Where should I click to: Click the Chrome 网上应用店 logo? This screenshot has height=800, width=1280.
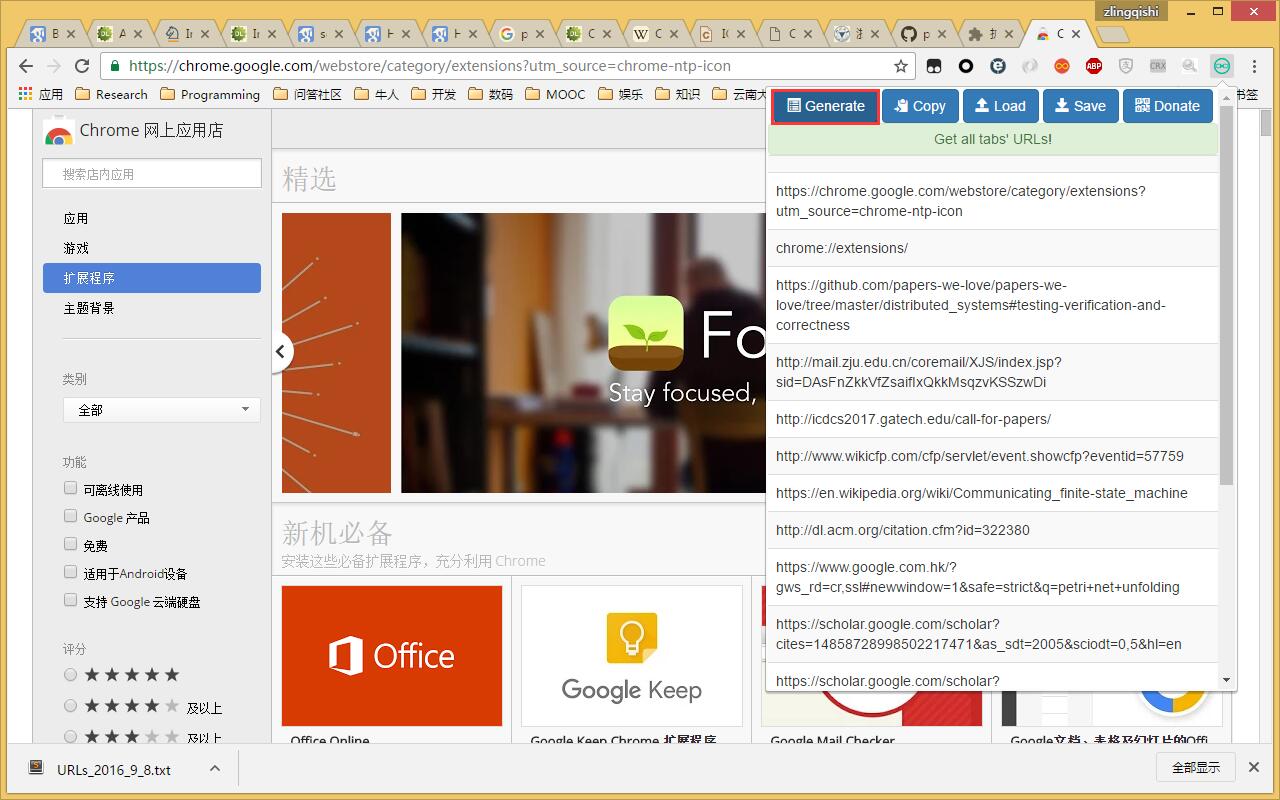[133, 130]
